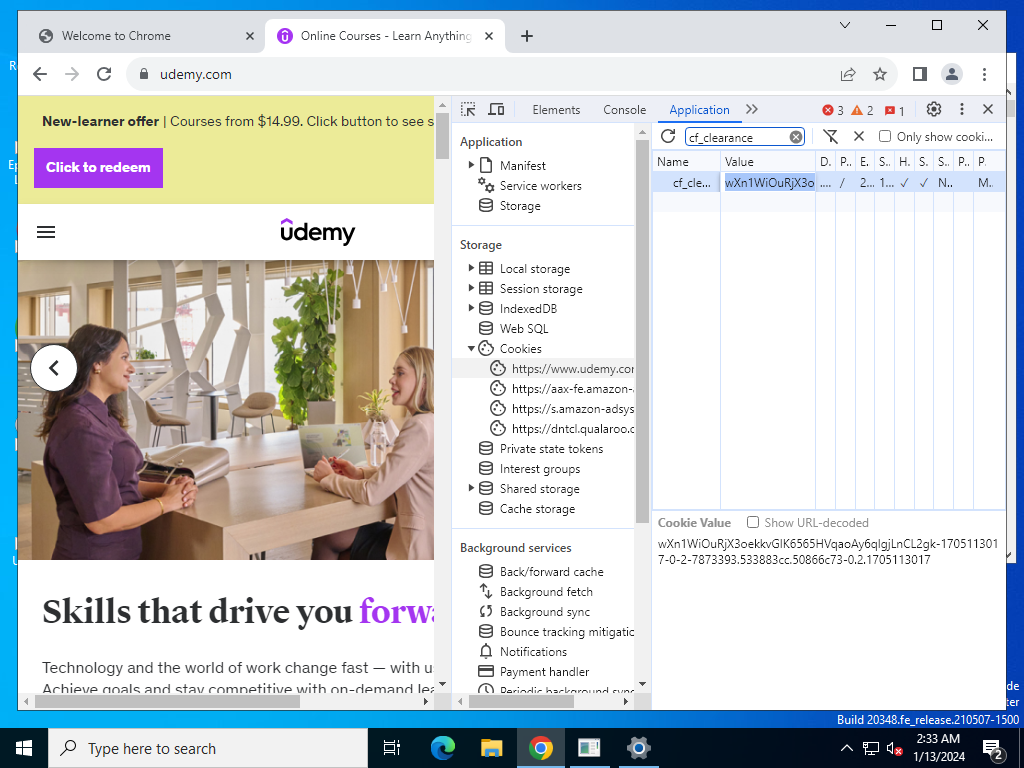Clear the cf_clearance filter text

coord(795,137)
